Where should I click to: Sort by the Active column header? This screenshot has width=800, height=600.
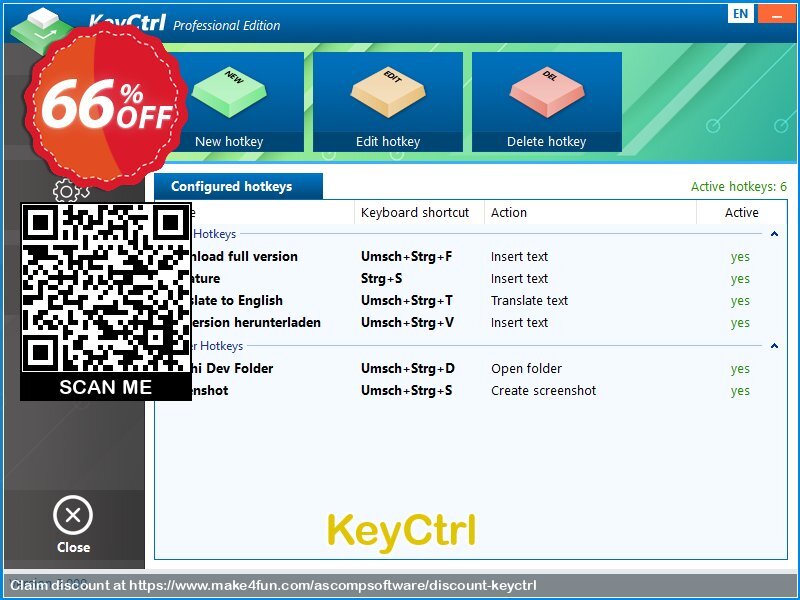pos(741,212)
